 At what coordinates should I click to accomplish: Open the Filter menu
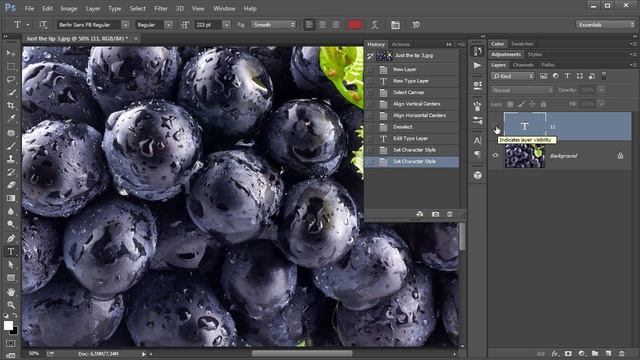[161, 8]
